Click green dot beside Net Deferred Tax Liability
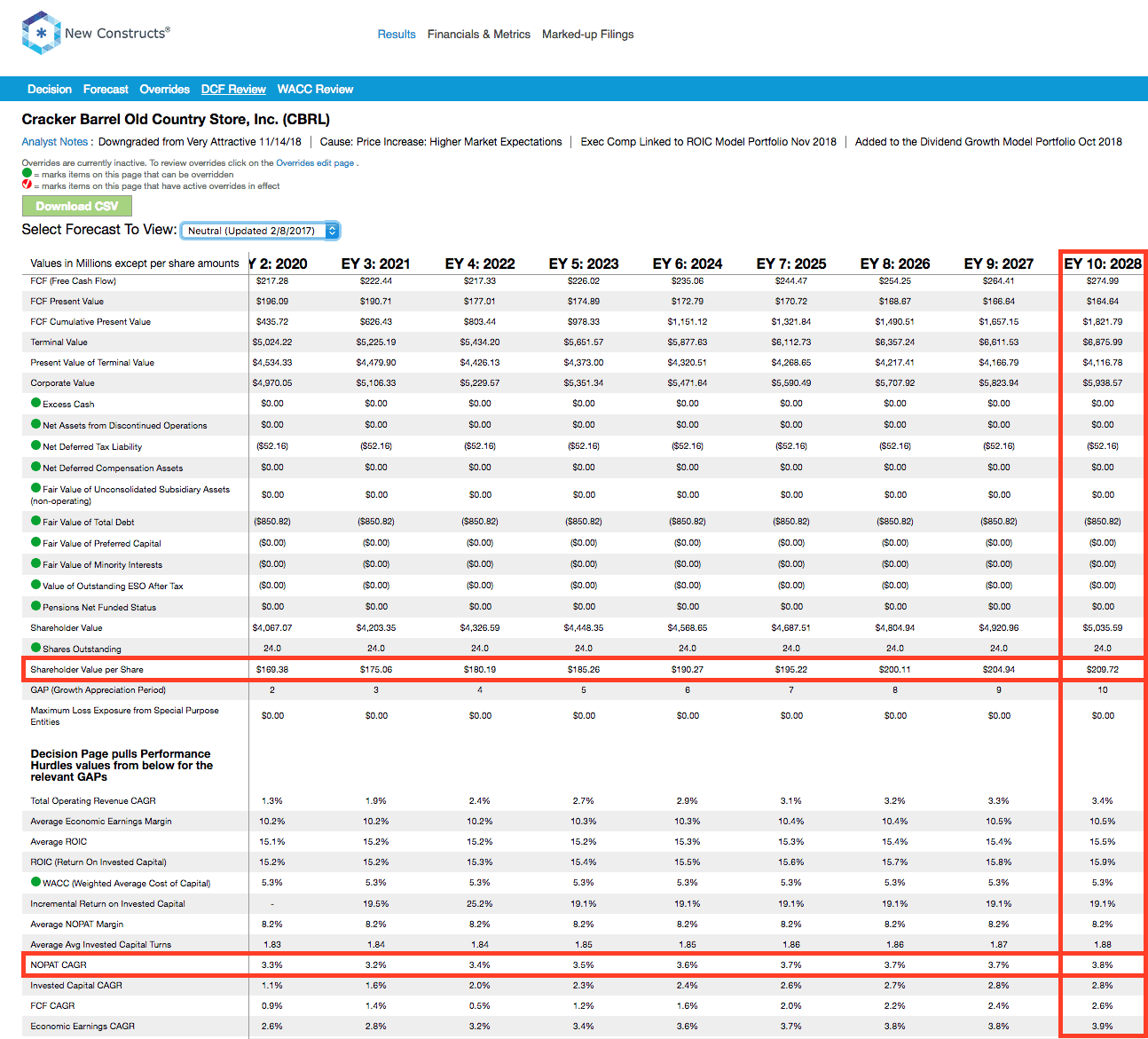1148x1039 pixels. point(35,445)
